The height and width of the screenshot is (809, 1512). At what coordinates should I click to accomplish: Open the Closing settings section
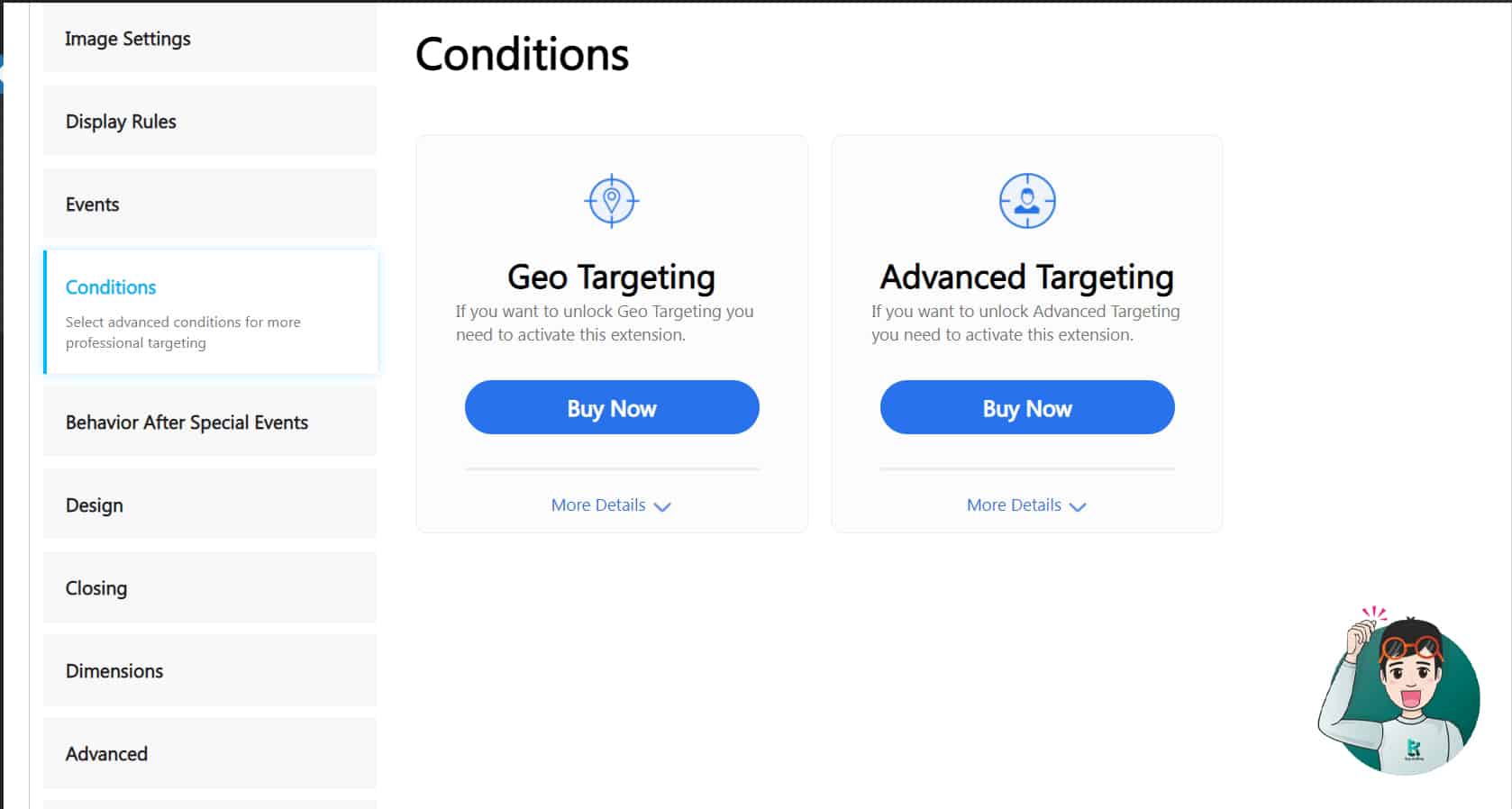click(210, 587)
